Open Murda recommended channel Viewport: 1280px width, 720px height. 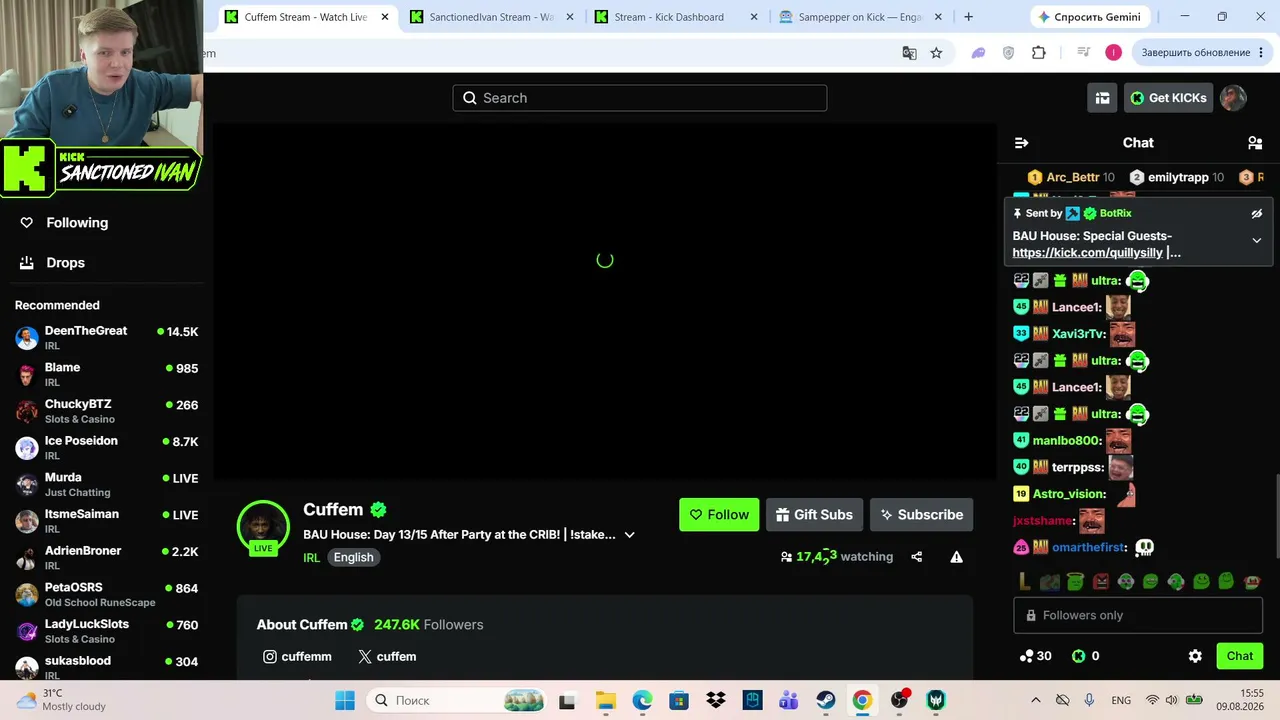click(x=107, y=484)
